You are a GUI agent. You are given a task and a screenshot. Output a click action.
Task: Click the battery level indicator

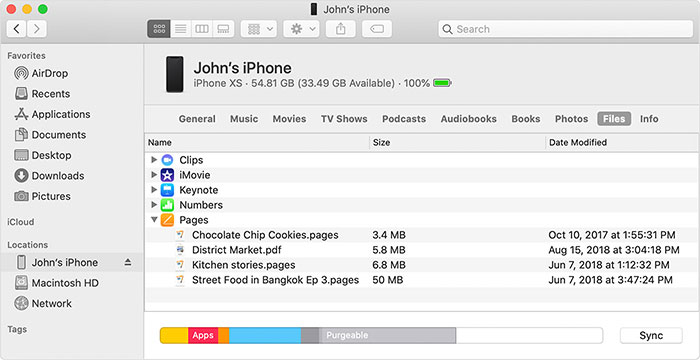tap(442, 83)
